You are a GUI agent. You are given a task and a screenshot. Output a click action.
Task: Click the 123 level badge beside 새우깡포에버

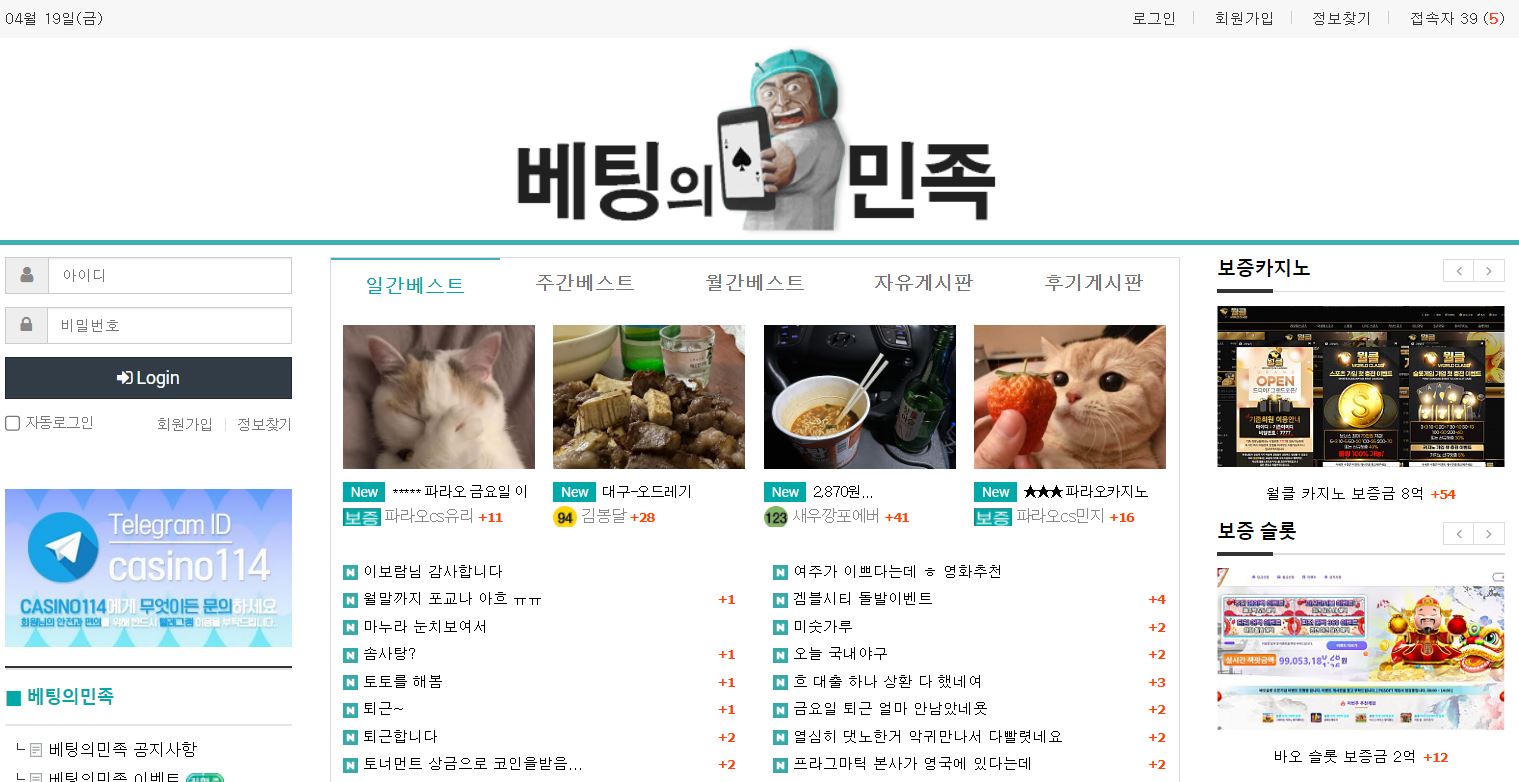[x=775, y=518]
